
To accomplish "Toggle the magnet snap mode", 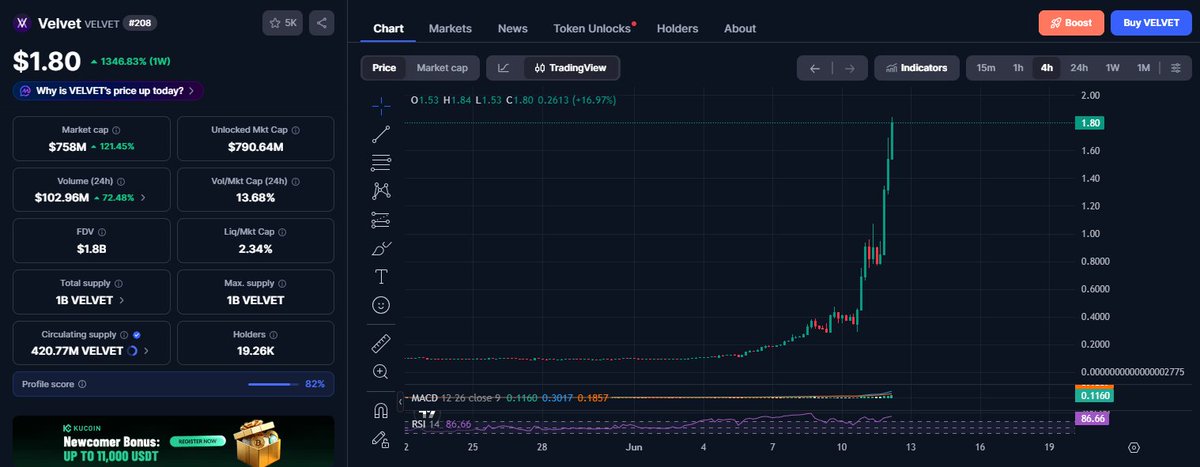I will (x=381, y=410).
